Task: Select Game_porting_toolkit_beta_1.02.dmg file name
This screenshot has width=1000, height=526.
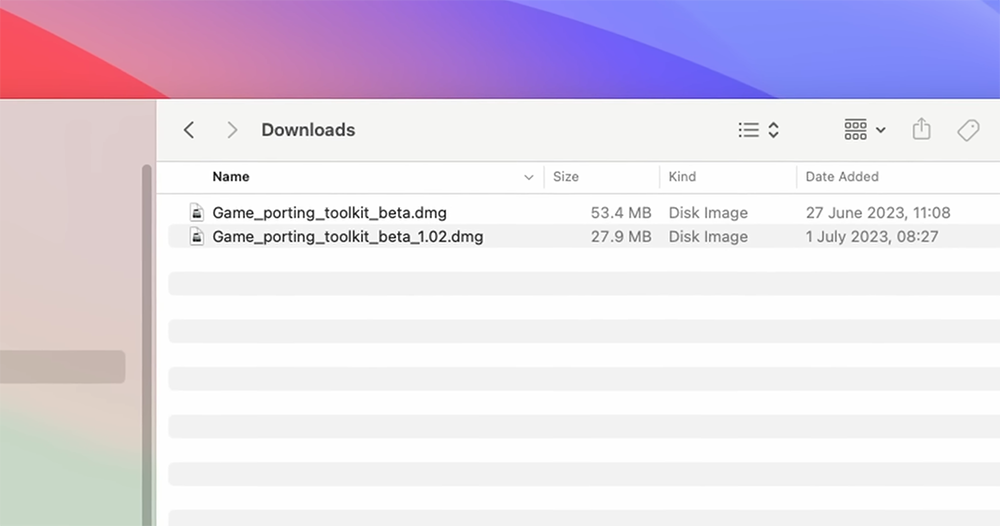Action: [348, 237]
